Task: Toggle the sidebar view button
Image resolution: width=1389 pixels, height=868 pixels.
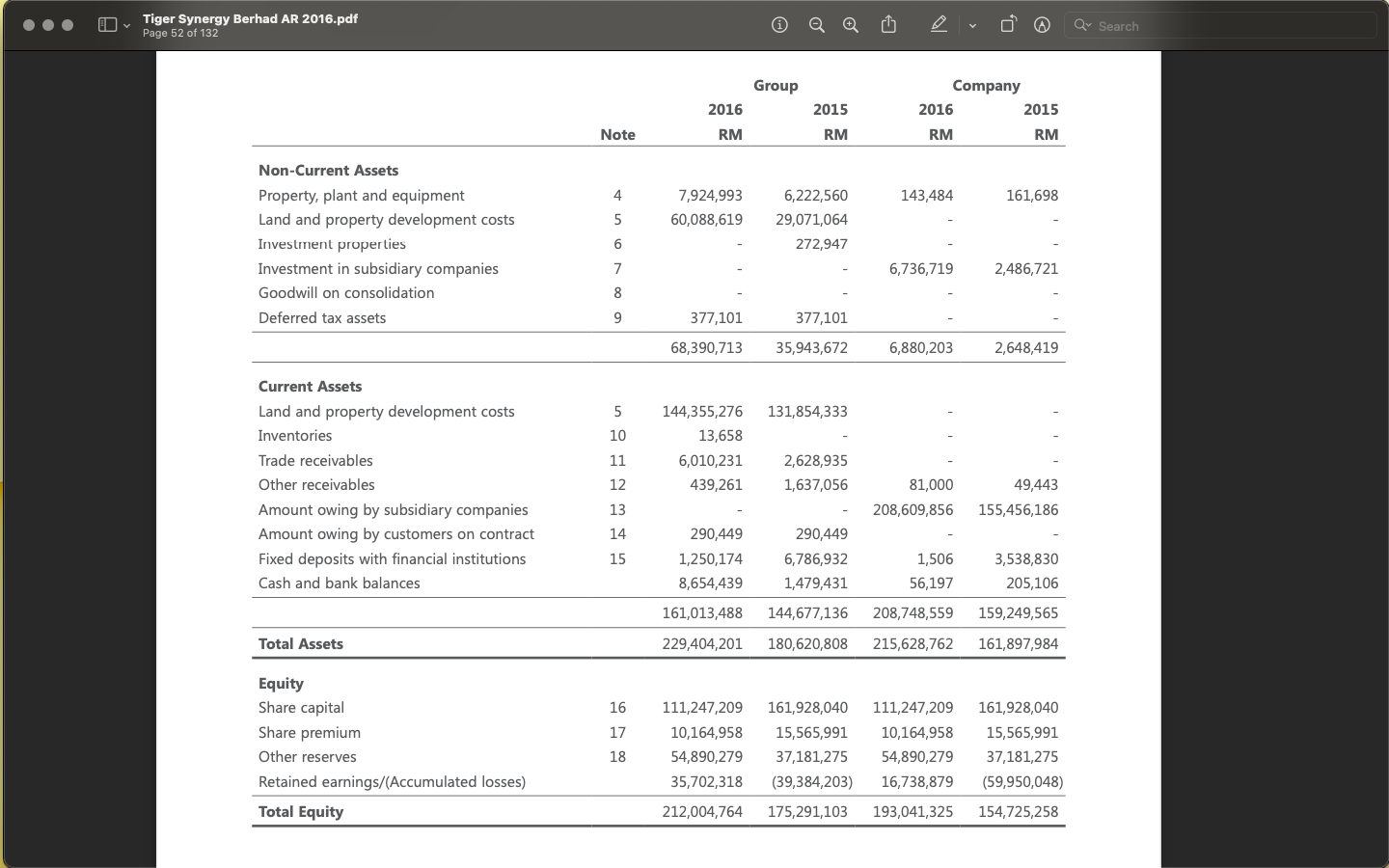Action: click(108, 25)
